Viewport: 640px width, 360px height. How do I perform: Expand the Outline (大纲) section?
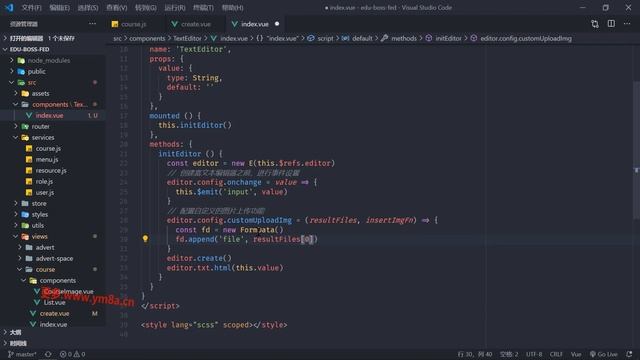[53, 333]
